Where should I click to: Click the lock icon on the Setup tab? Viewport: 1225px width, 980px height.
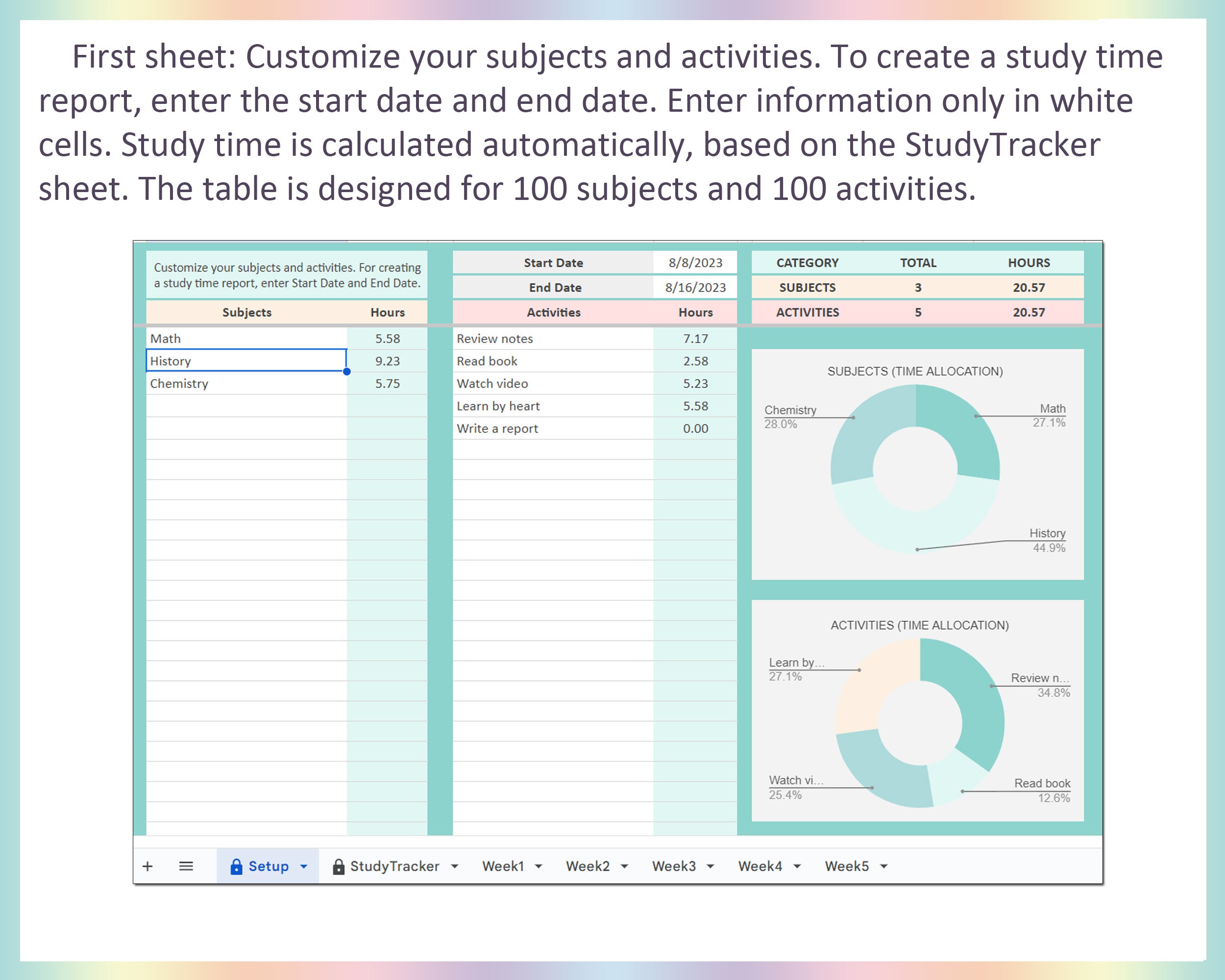click(237, 866)
